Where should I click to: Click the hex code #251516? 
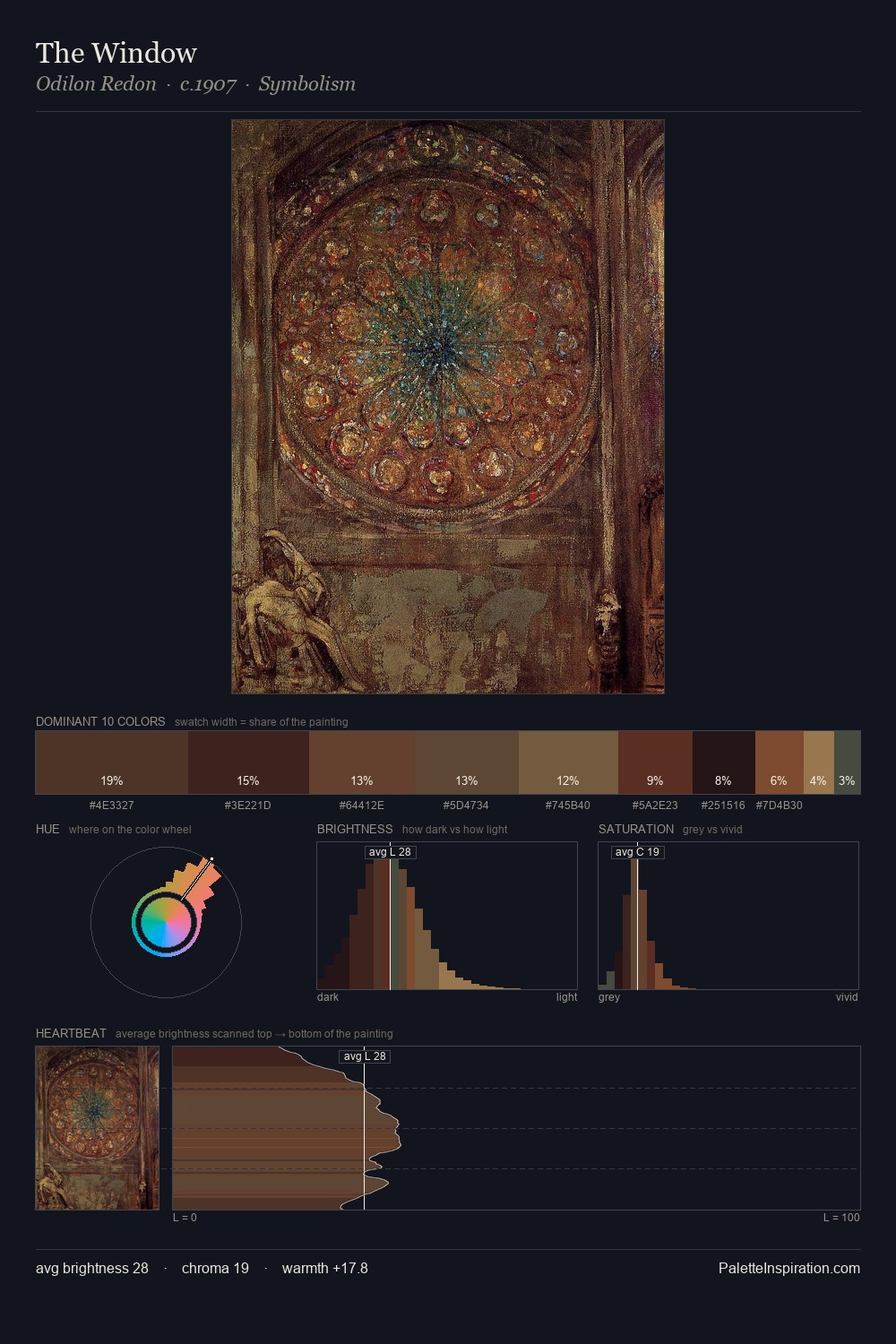pyautogui.click(x=723, y=806)
